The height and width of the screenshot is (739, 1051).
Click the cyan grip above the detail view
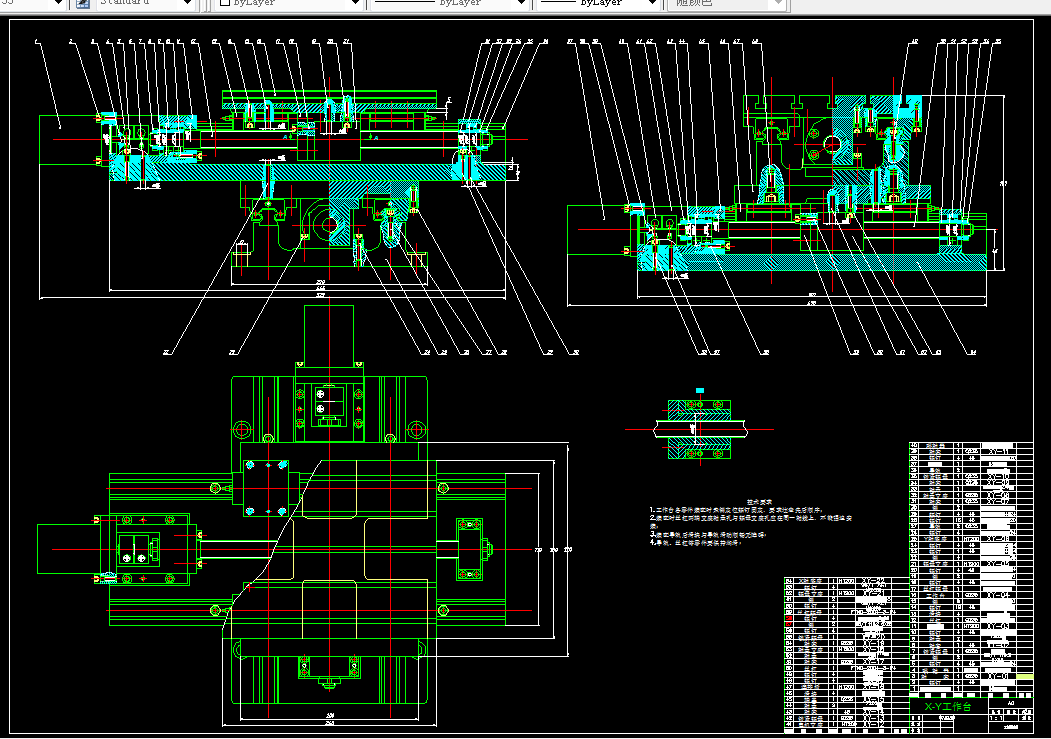point(700,391)
